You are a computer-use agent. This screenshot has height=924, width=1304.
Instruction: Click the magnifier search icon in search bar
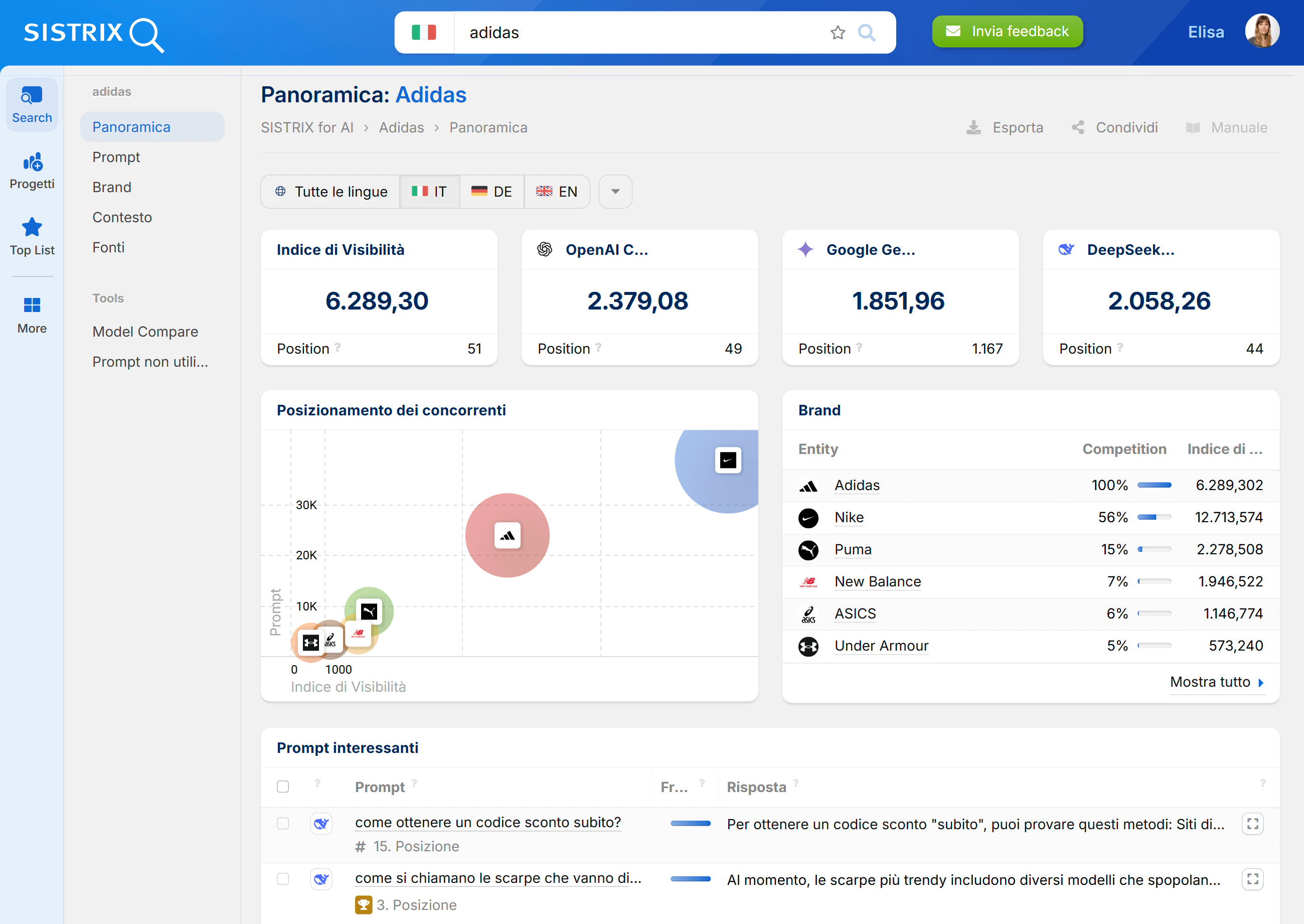pyautogui.click(x=866, y=33)
